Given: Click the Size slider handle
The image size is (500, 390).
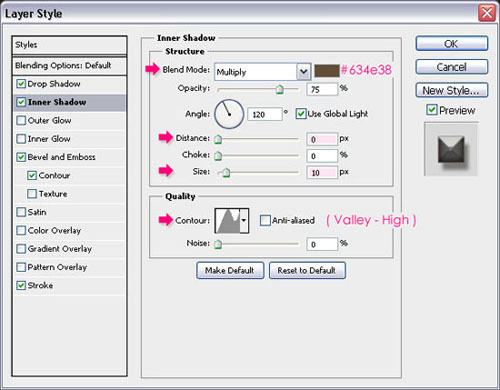Looking at the screenshot, I should [x=226, y=173].
